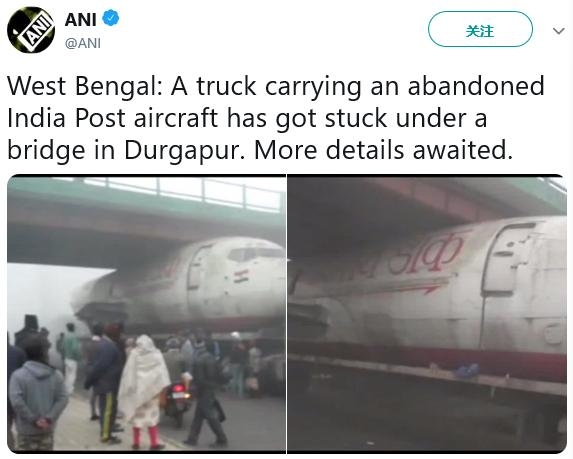573x459 pixels.
Task: Click the Indian flag on the aircraft nose
Action: point(241,276)
